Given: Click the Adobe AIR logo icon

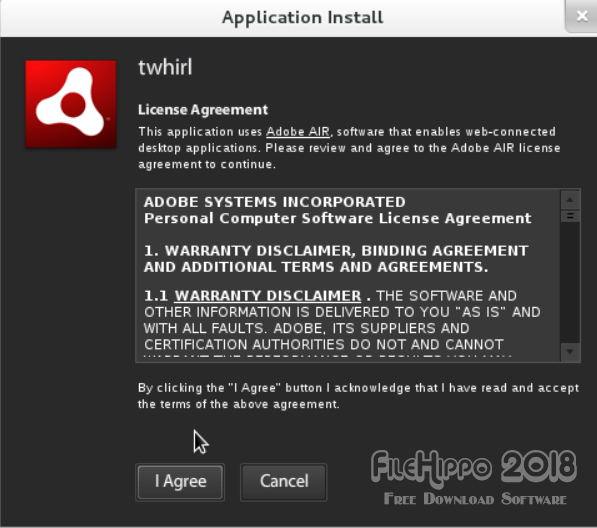Looking at the screenshot, I should pyautogui.click(x=71, y=104).
